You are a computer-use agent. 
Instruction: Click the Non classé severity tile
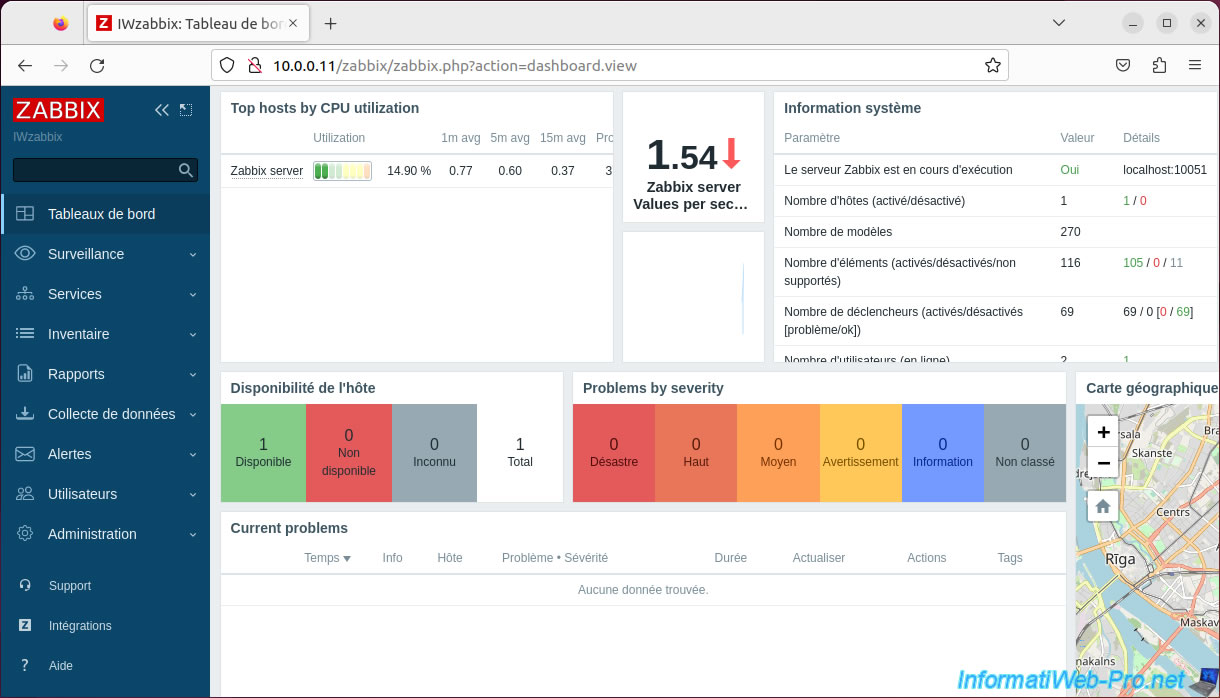[x=1025, y=453]
